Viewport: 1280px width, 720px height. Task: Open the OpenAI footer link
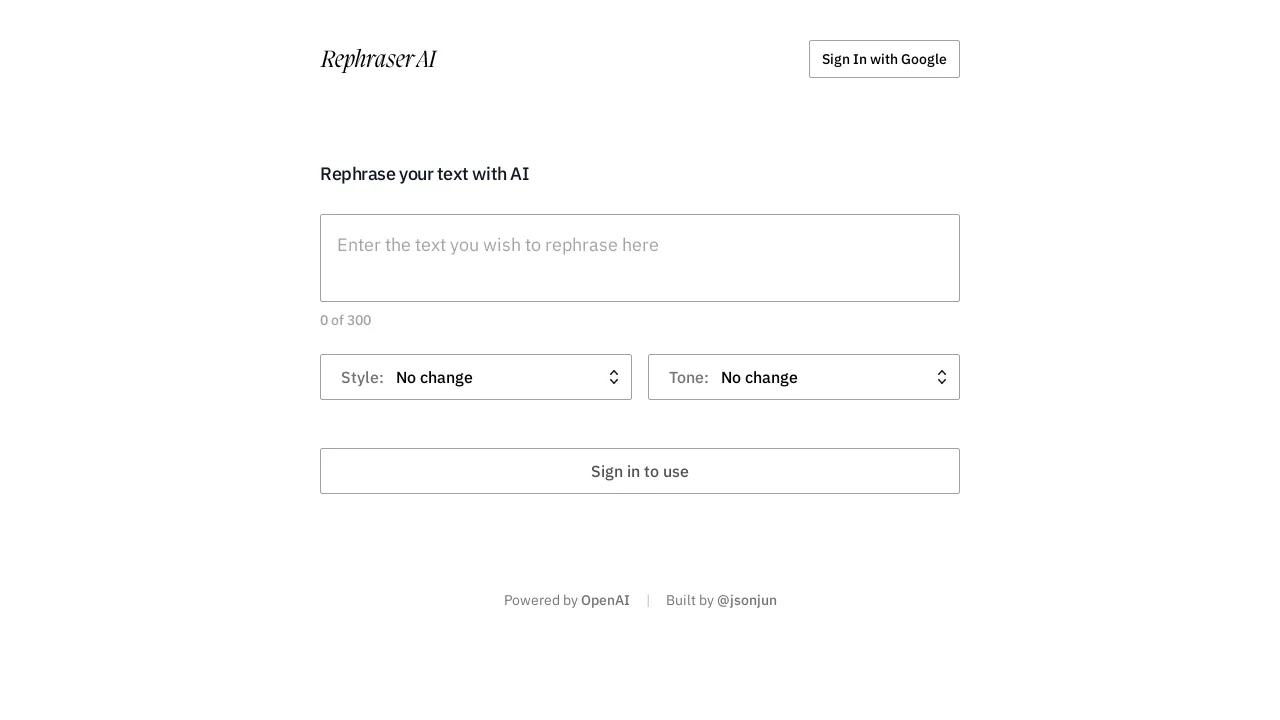605,600
